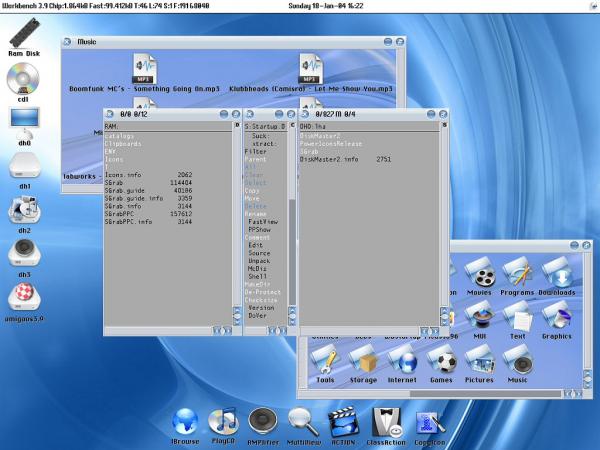Viewport: 600px width, 450px height.
Task: Open the Pictures drawer icon
Action: click(479, 360)
